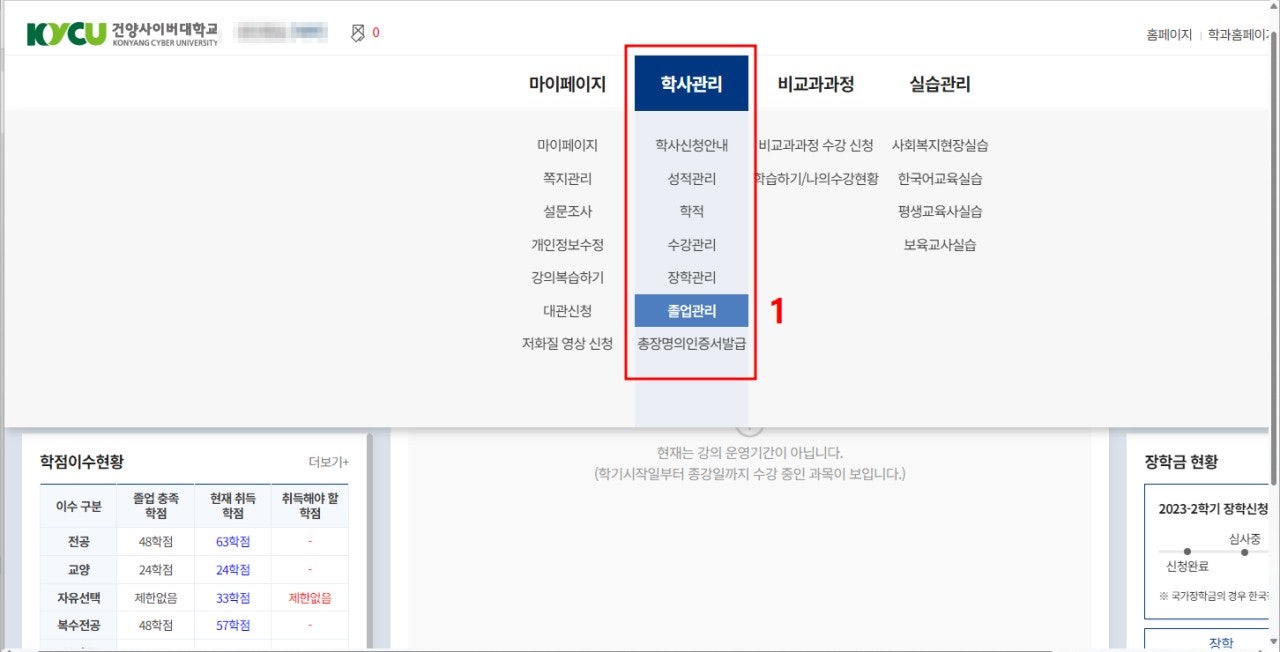
Task: Open 쪽지관리 under 마이페이지
Action: [x=567, y=179]
